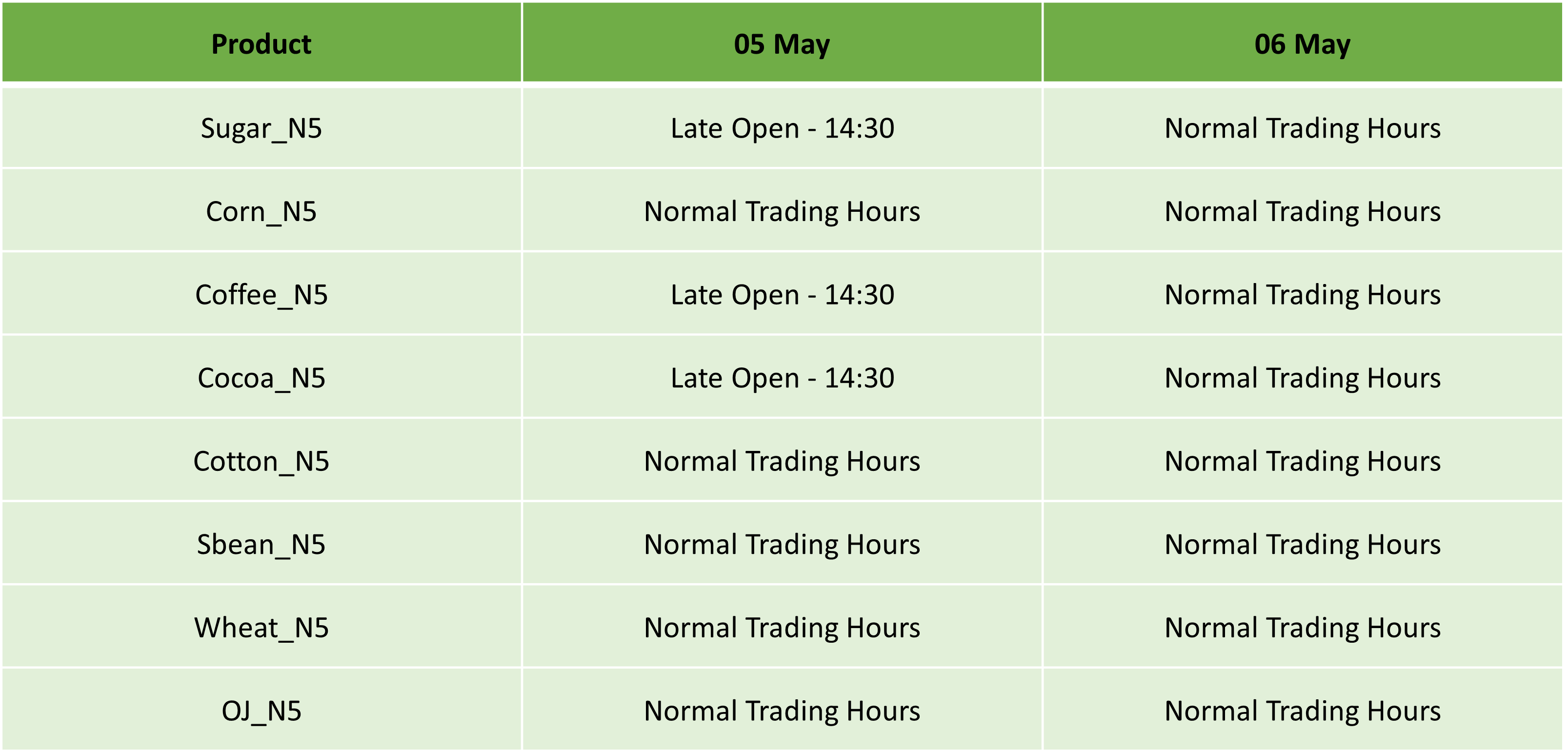Click Coffee_N5 Late Open 14:30 cell
Viewport: 1568px width, 753px height.
point(782,295)
